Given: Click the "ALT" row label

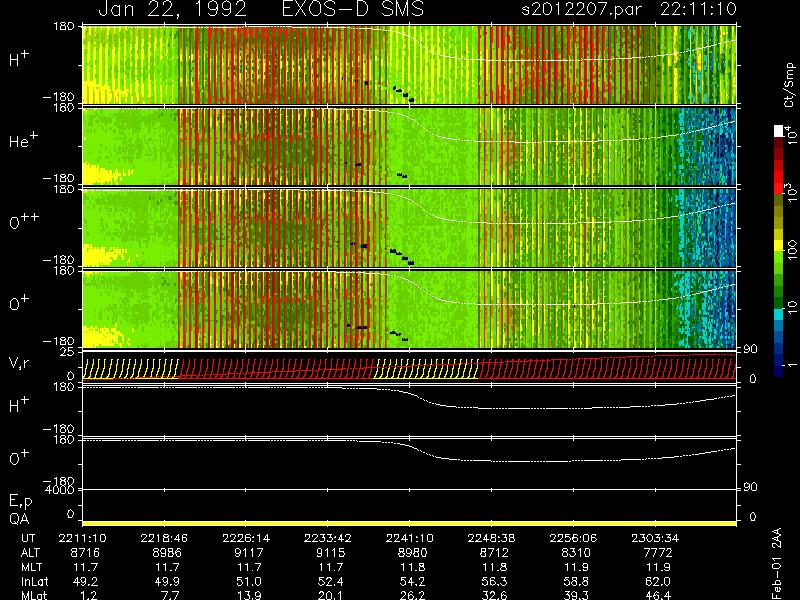Looking at the screenshot, I should [31, 553].
